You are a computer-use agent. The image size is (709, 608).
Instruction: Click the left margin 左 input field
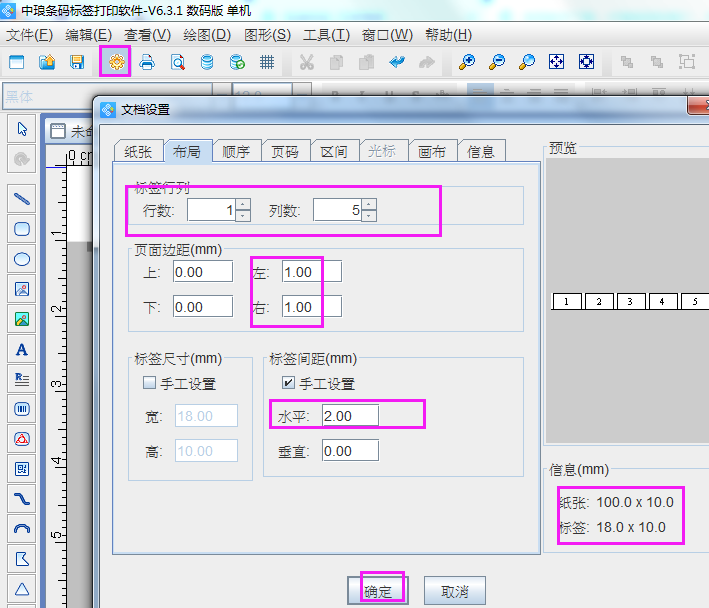pos(312,271)
